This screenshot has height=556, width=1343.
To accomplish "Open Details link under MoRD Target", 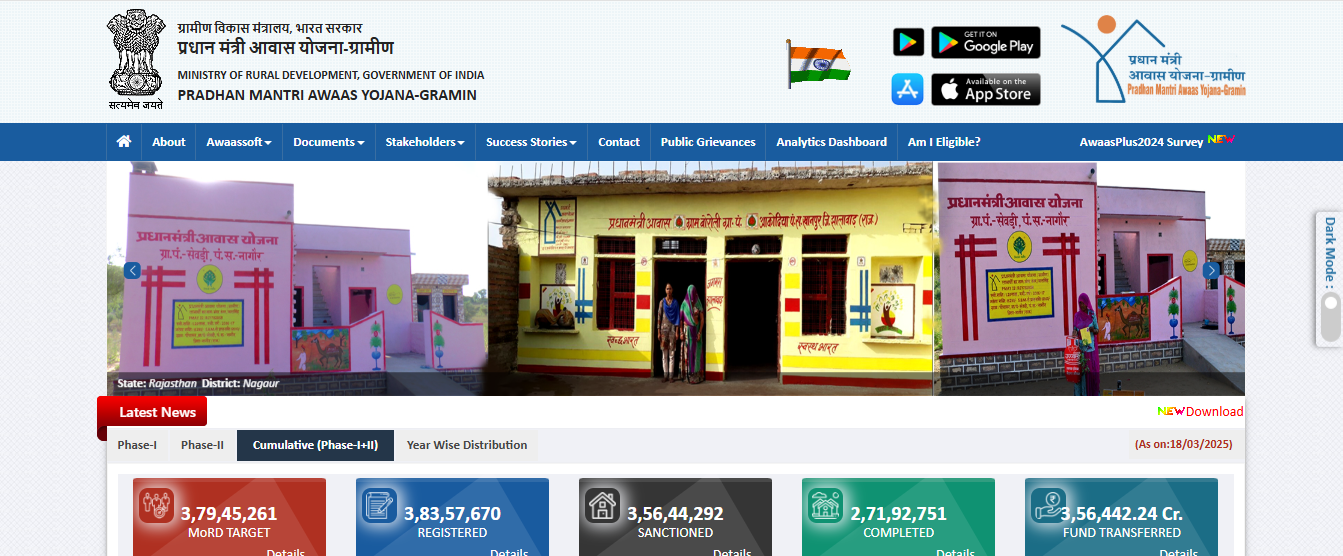I will [285, 552].
